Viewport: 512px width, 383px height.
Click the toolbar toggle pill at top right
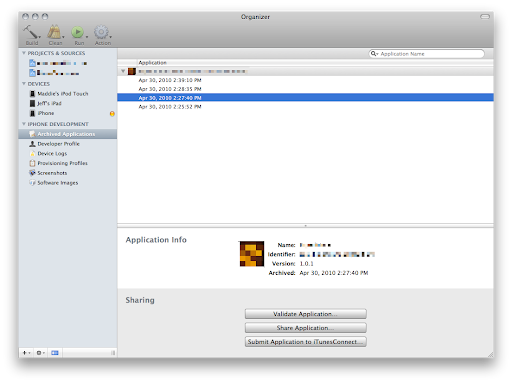(485, 16)
